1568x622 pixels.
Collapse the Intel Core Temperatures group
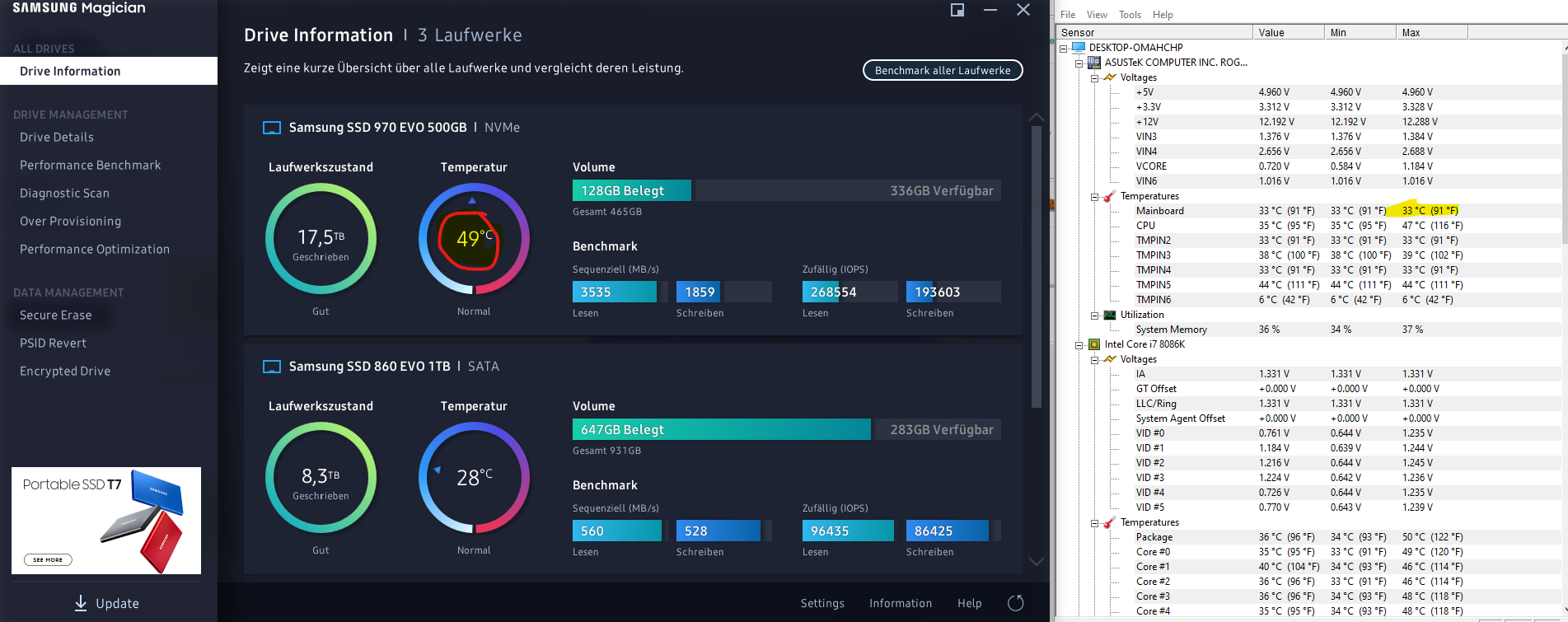point(1095,523)
